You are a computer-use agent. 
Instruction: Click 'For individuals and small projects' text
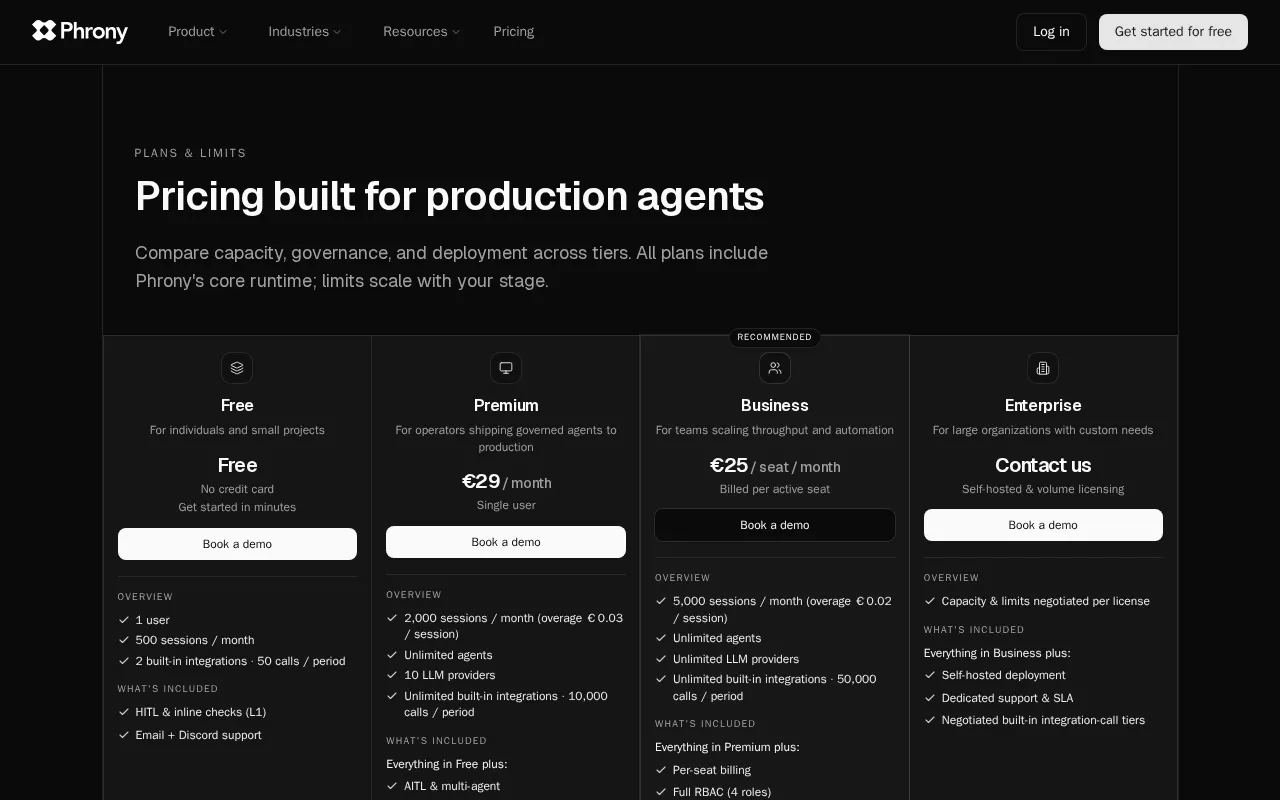(x=237, y=430)
